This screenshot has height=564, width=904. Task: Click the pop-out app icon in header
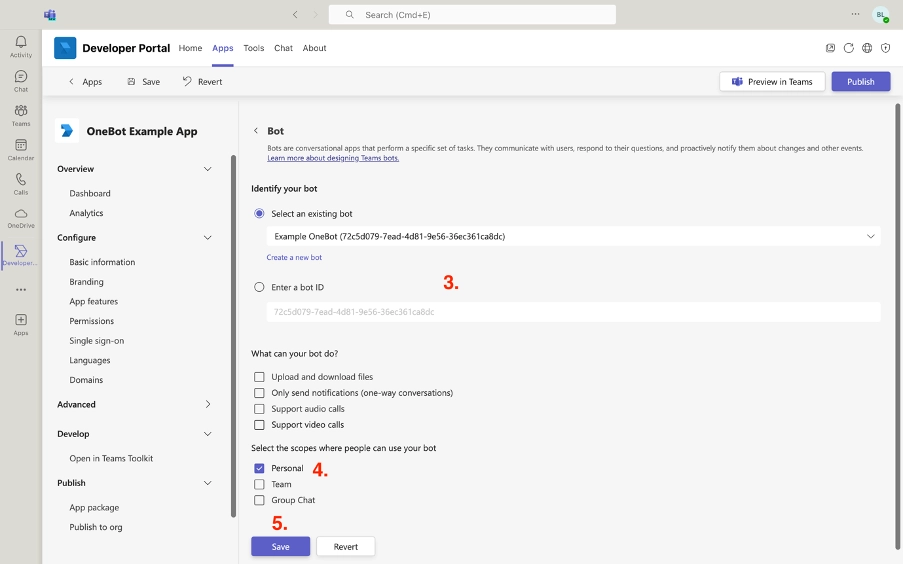click(x=830, y=48)
